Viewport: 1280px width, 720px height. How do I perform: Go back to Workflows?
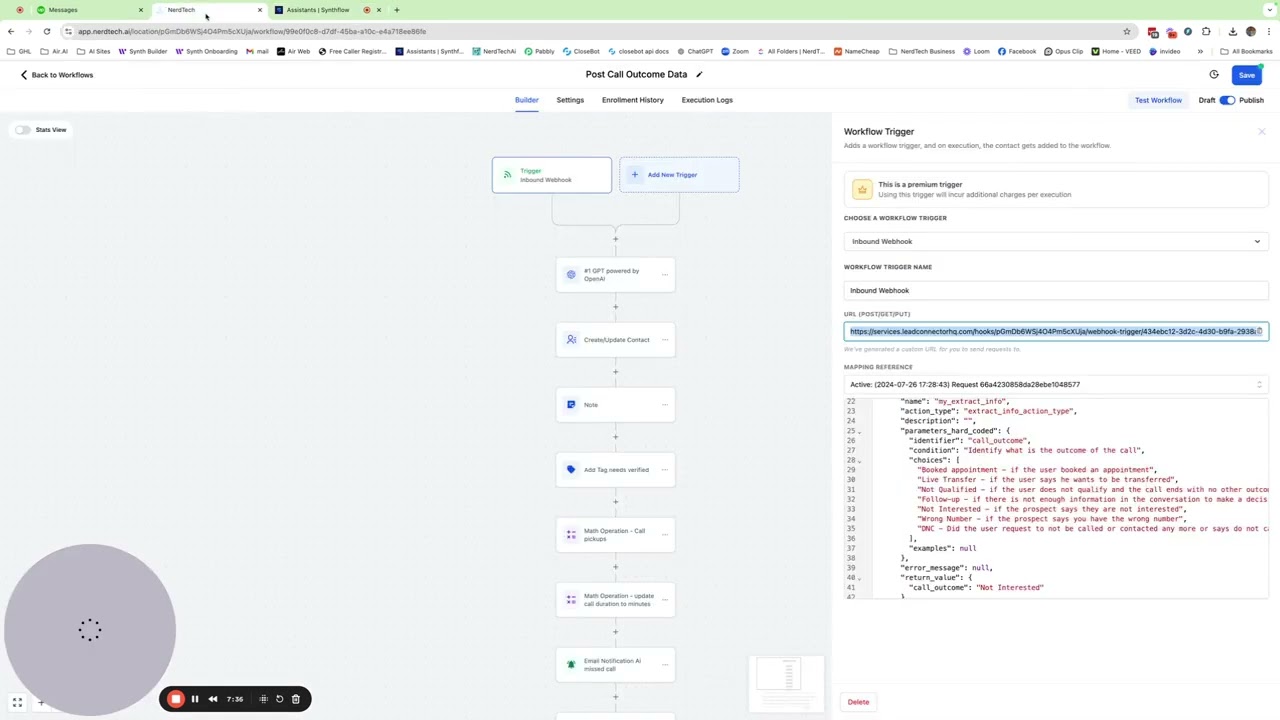point(56,75)
